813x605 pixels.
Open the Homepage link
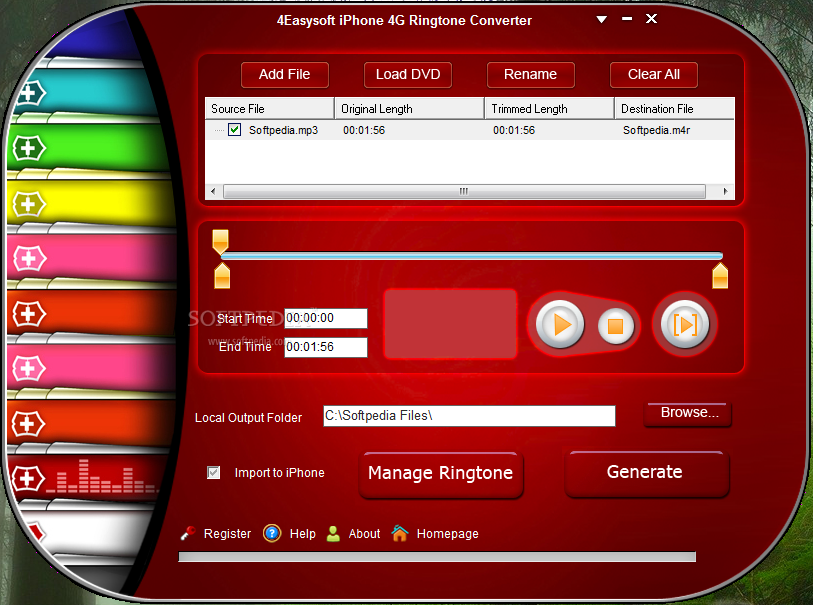tap(447, 534)
